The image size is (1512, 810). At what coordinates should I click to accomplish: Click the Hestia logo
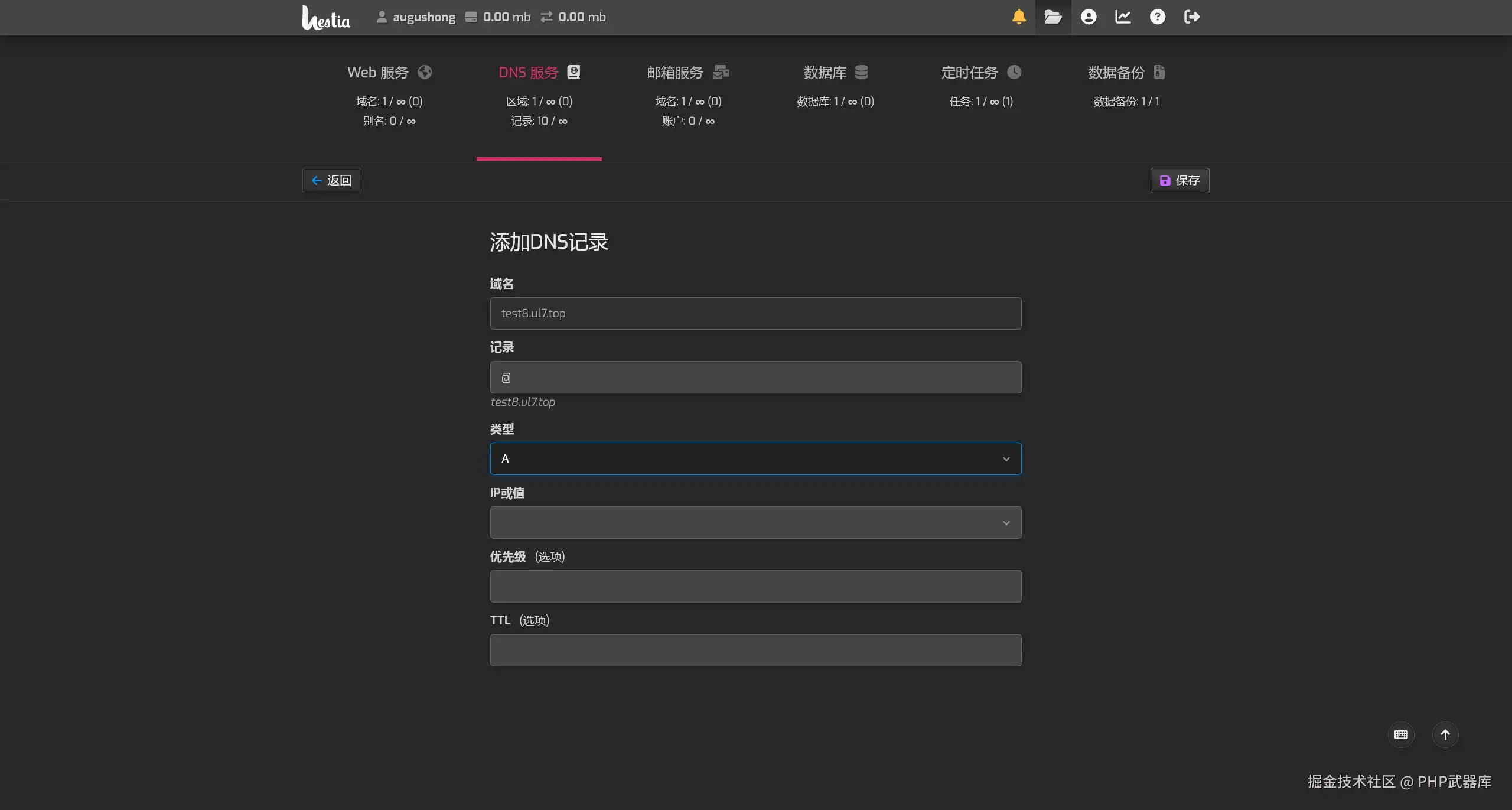coord(326,18)
